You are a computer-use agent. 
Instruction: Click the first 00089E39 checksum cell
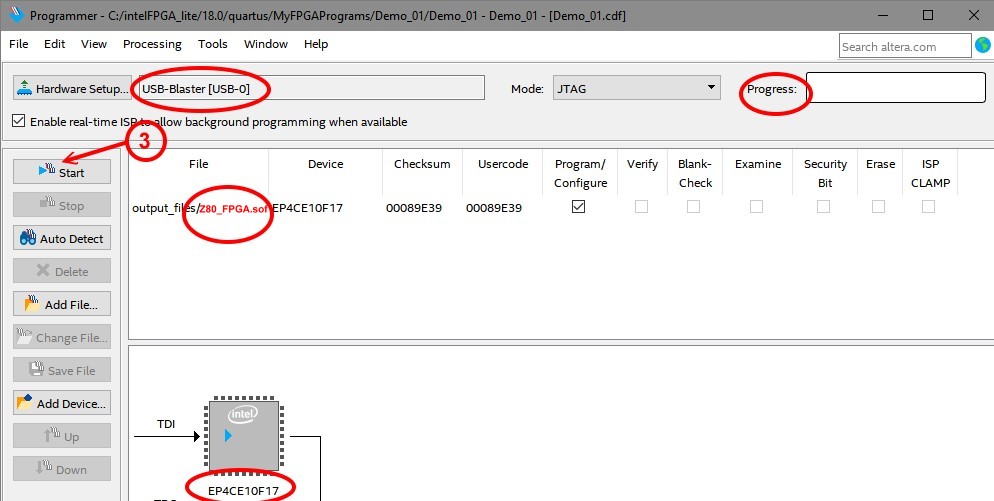tap(413, 207)
